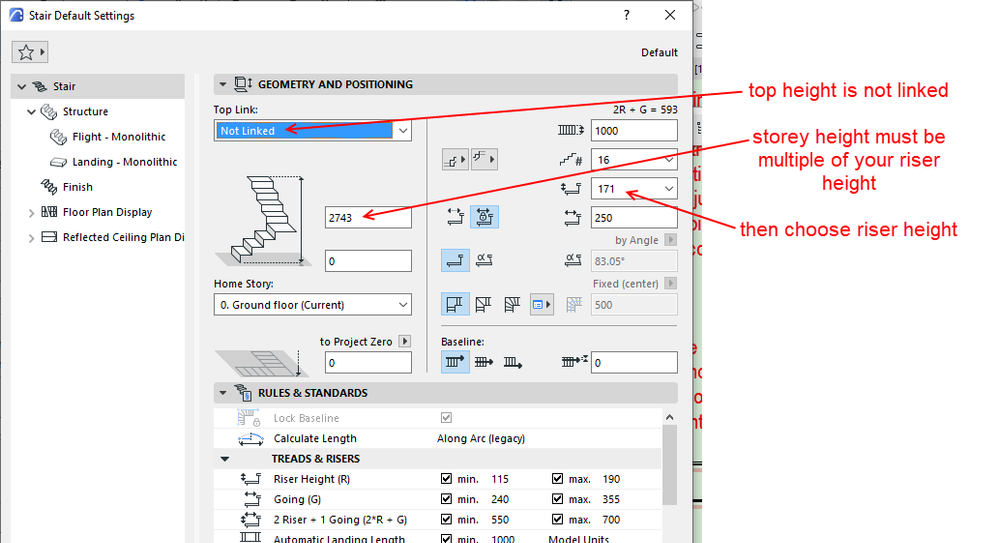The width and height of the screenshot is (999, 543).
Task: Toggle Riser Height min. checkbox
Action: coord(446,479)
